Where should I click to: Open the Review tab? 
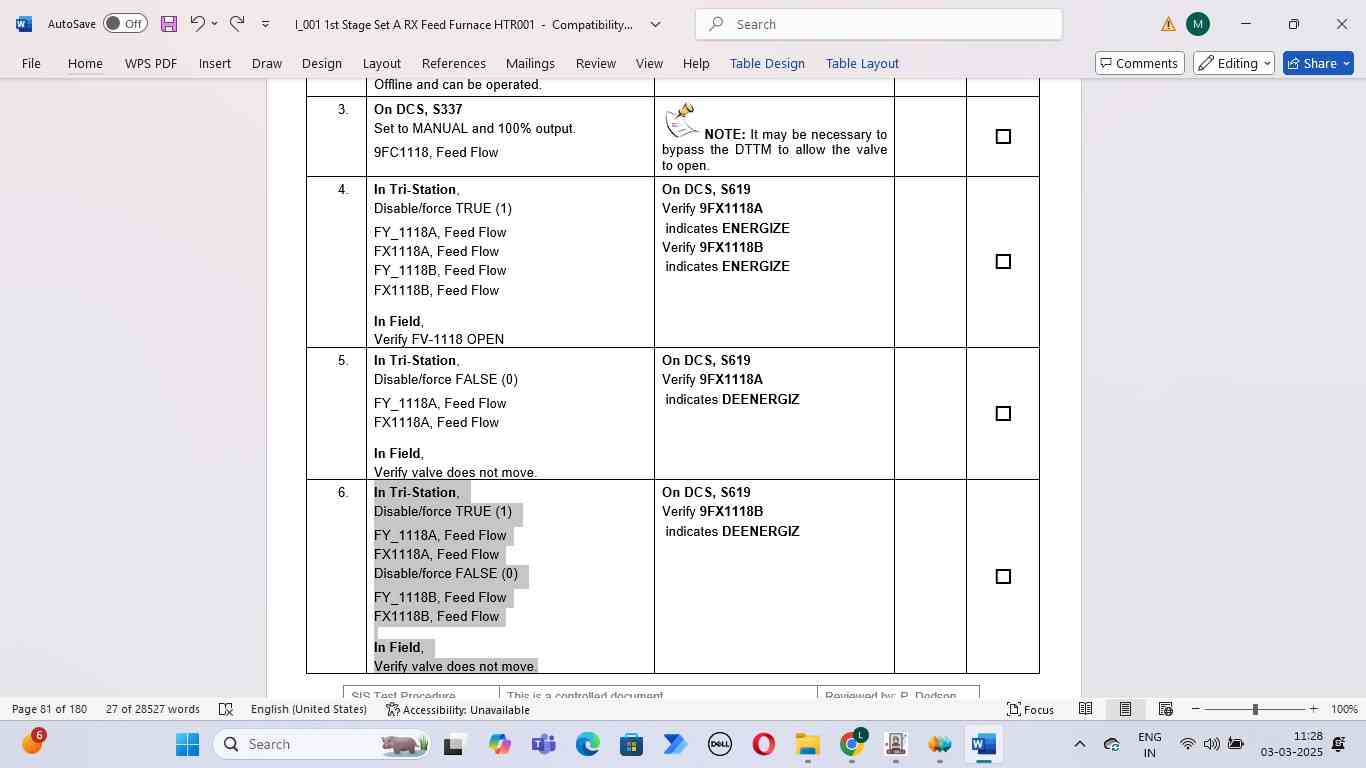[x=596, y=63]
